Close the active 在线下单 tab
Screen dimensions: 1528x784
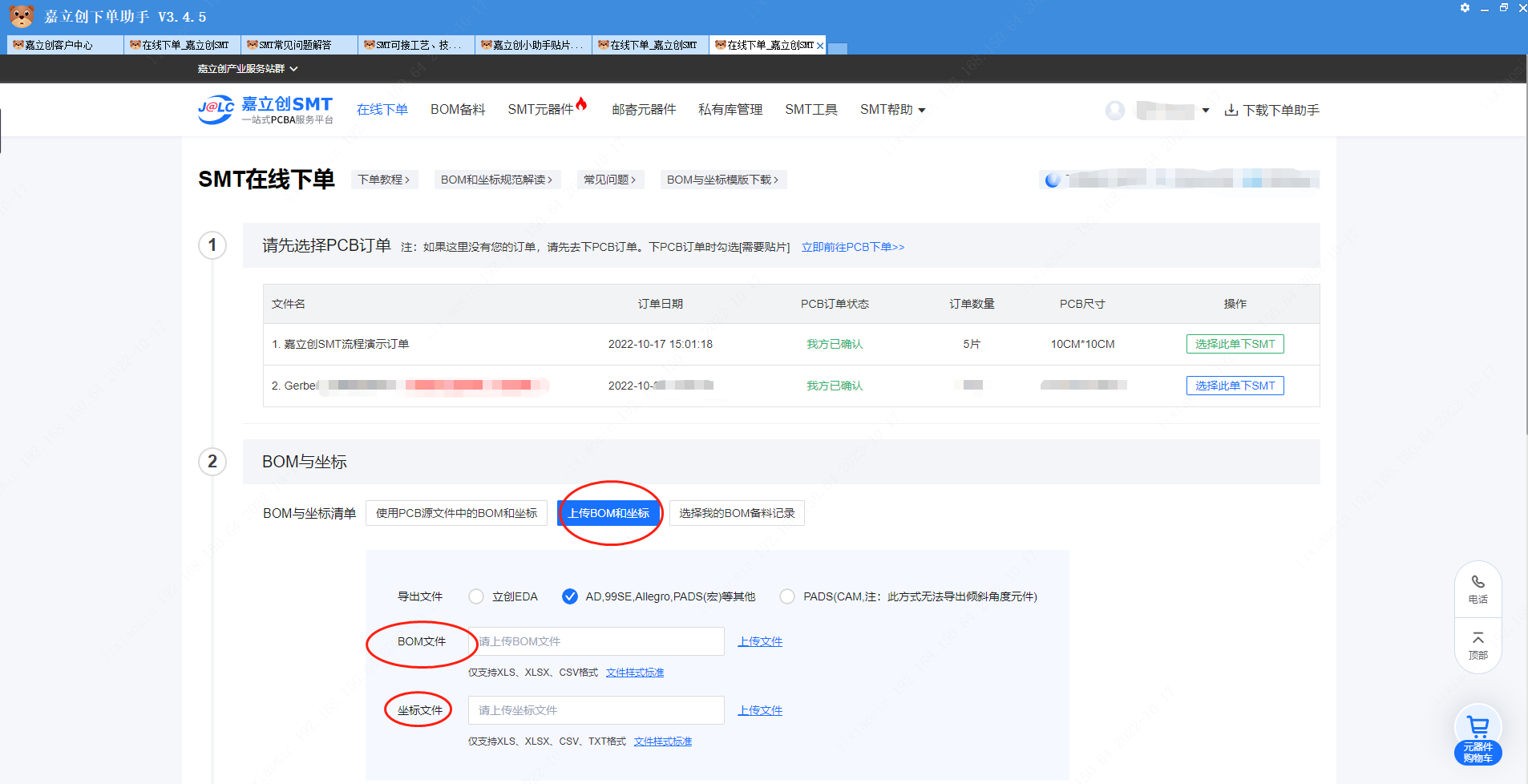point(819,46)
